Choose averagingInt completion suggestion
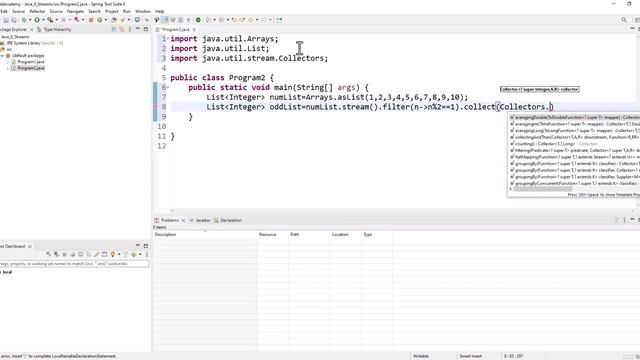This screenshot has width=640, height=360. [574, 124]
